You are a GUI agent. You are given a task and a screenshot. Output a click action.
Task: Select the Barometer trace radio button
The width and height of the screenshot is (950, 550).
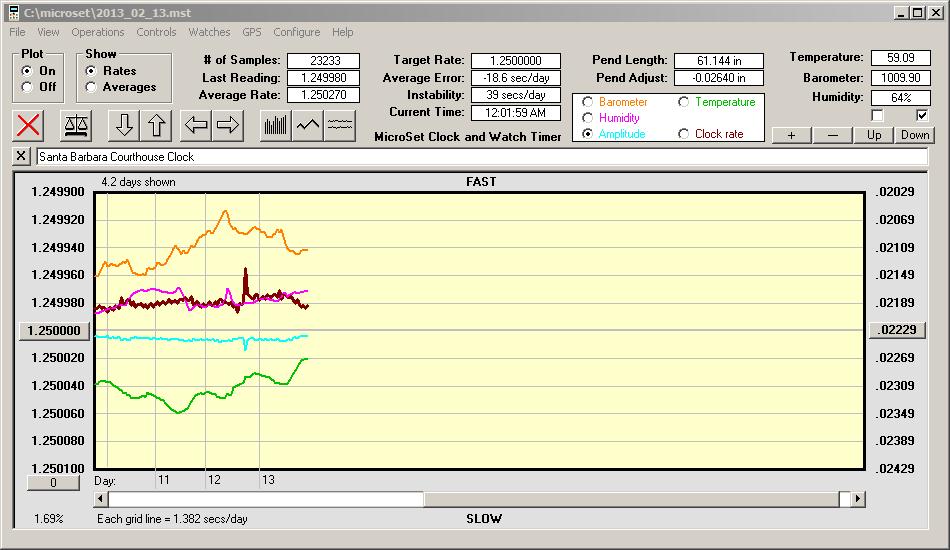587,102
